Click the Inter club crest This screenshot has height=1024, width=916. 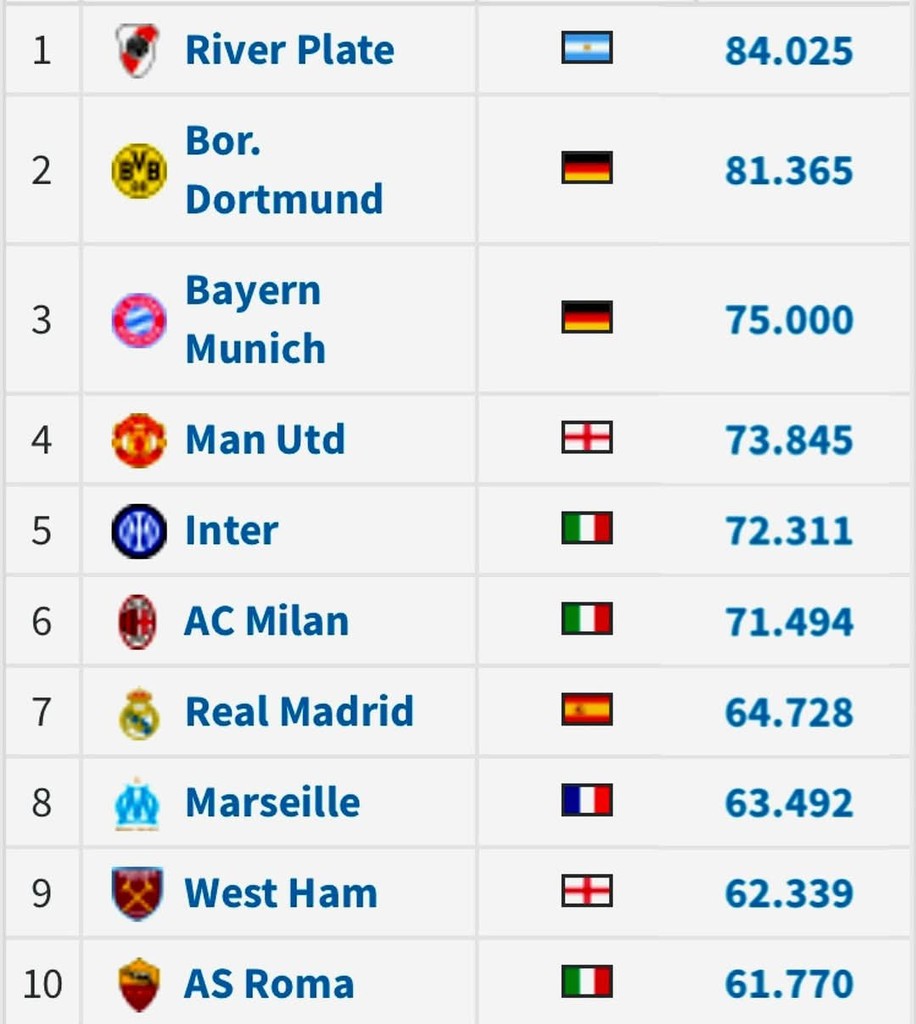click(x=138, y=531)
